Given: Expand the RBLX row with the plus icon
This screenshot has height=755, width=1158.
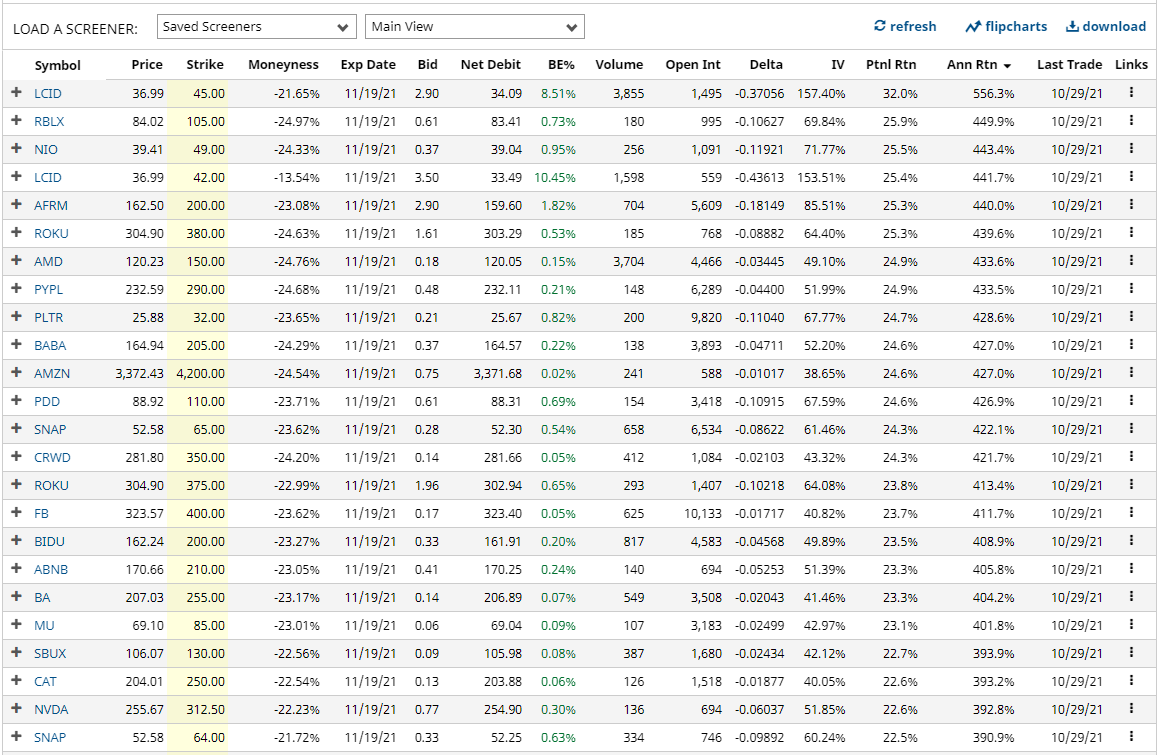Looking at the screenshot, I should tap(16, 120).
